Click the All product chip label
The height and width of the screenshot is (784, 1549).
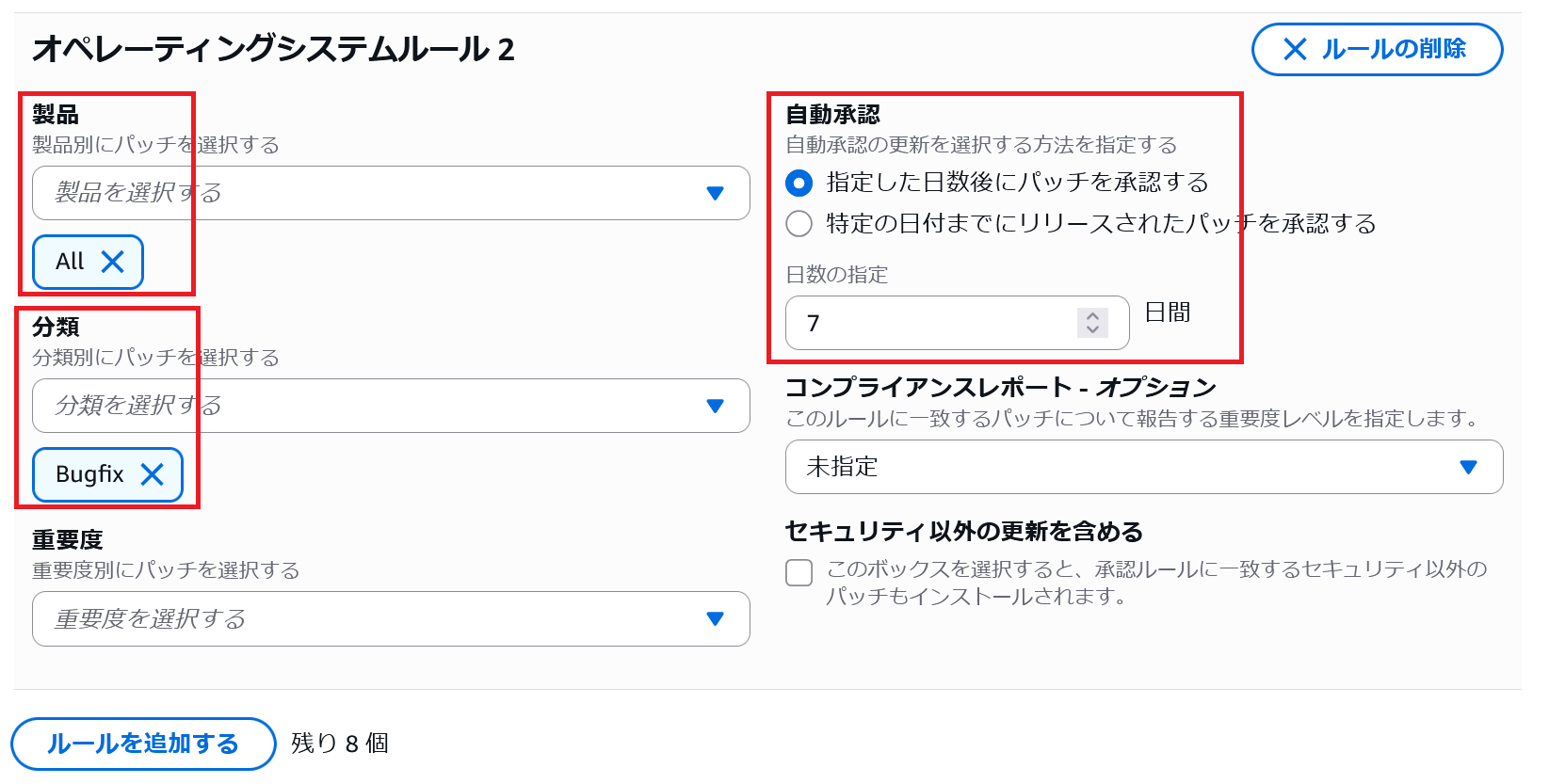point(70,262)
